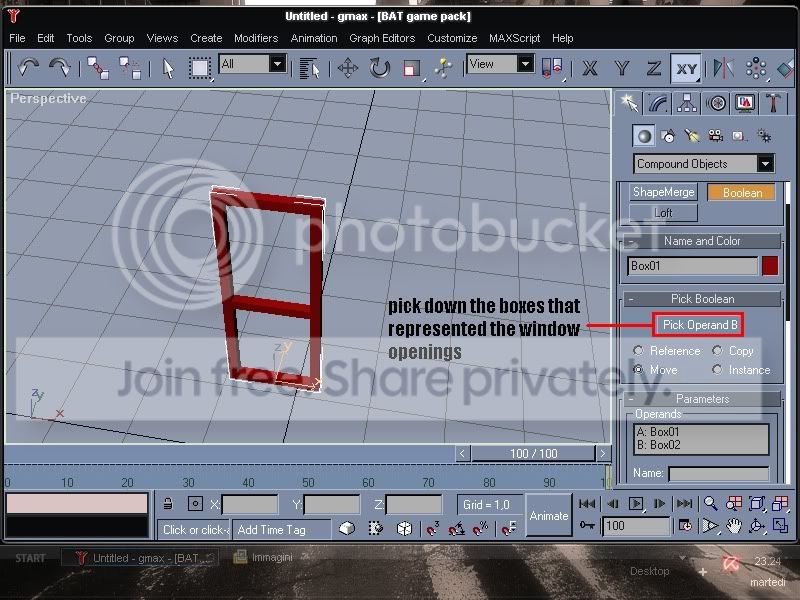Choose the Select Object arrow tool
Image resolution: width=800 pixels, height=600 pixels.
click(x=168, y=68)
